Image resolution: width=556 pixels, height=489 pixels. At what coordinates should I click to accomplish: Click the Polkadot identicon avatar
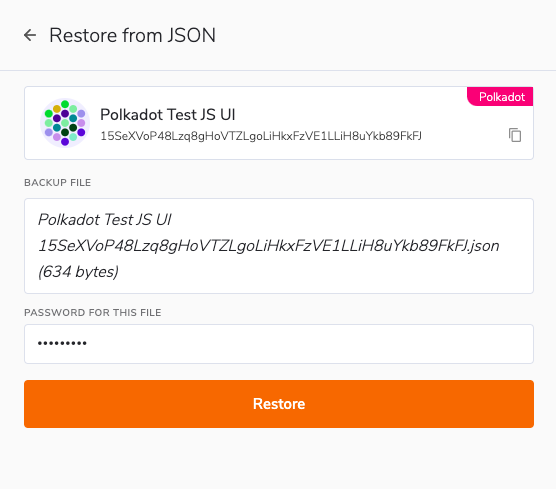tap(65, 123)
